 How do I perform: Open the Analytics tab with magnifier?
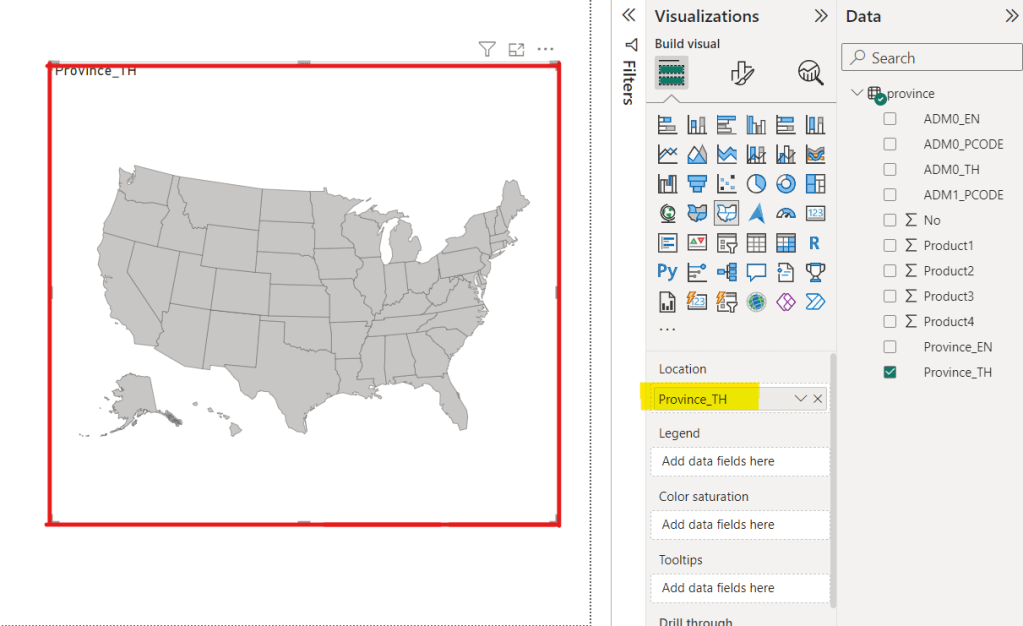810,73
